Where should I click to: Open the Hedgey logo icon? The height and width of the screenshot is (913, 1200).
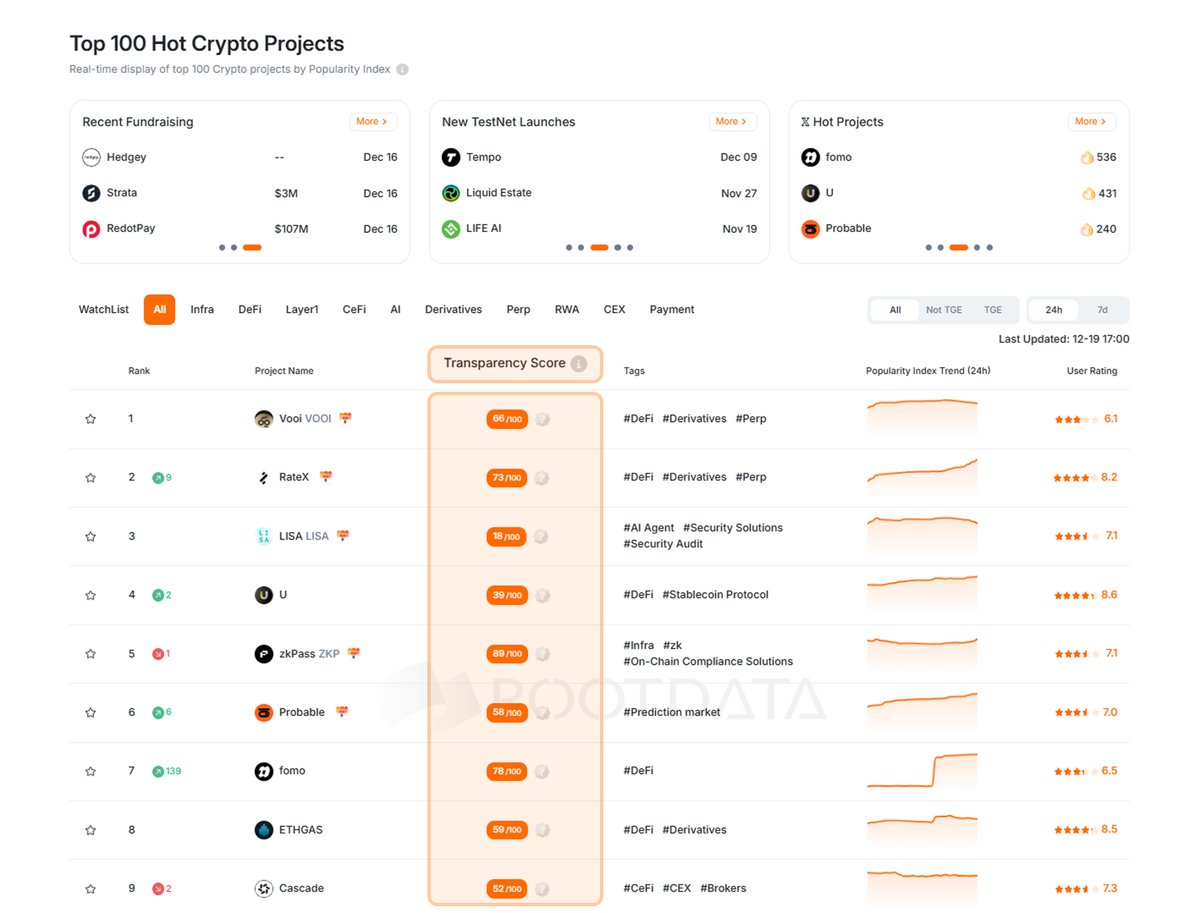(x=91, y=157)
